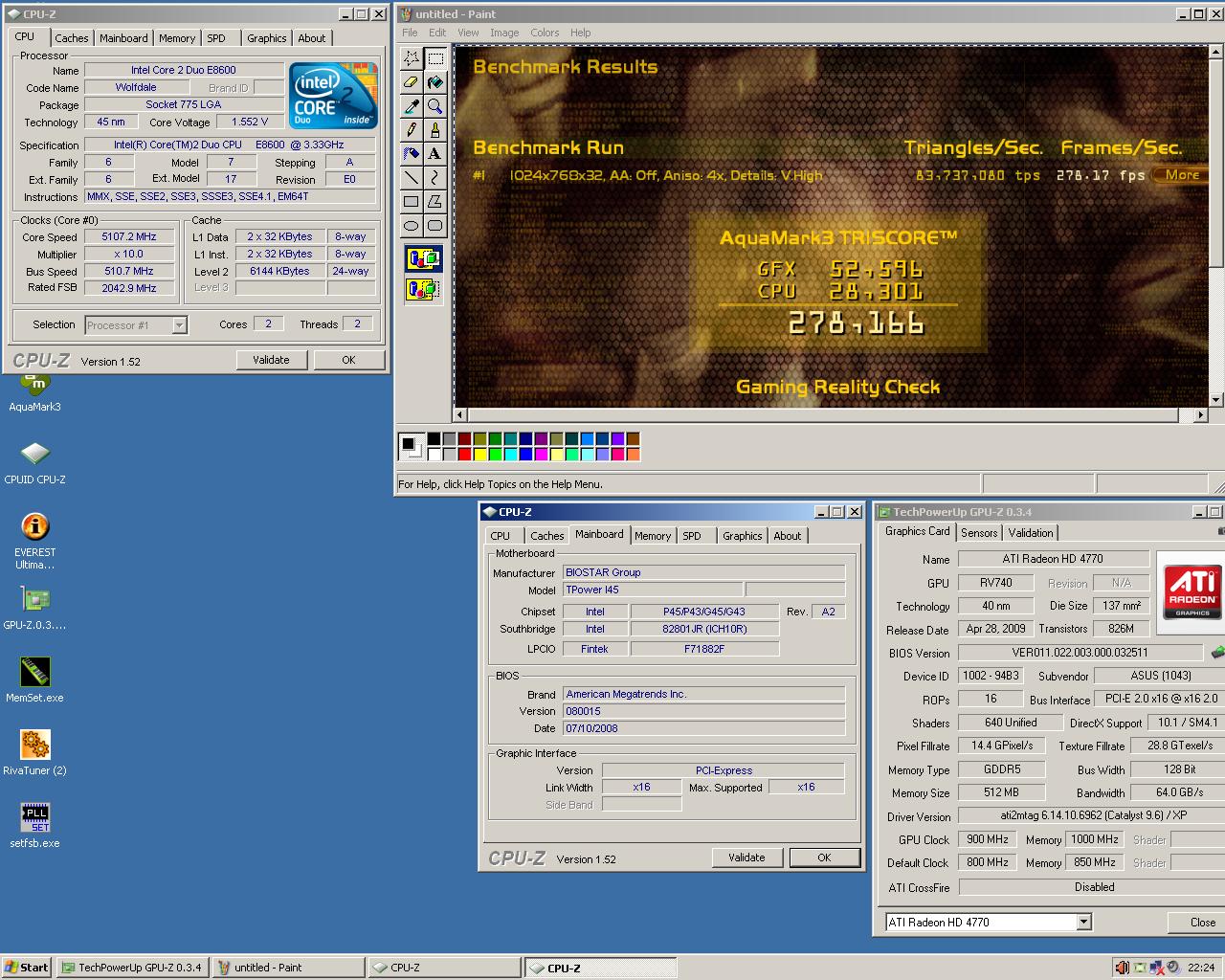Switch to SPD tab in the top CPU-Z window
Viewport: 1225px width, 980px height.
tap(216, 38)
